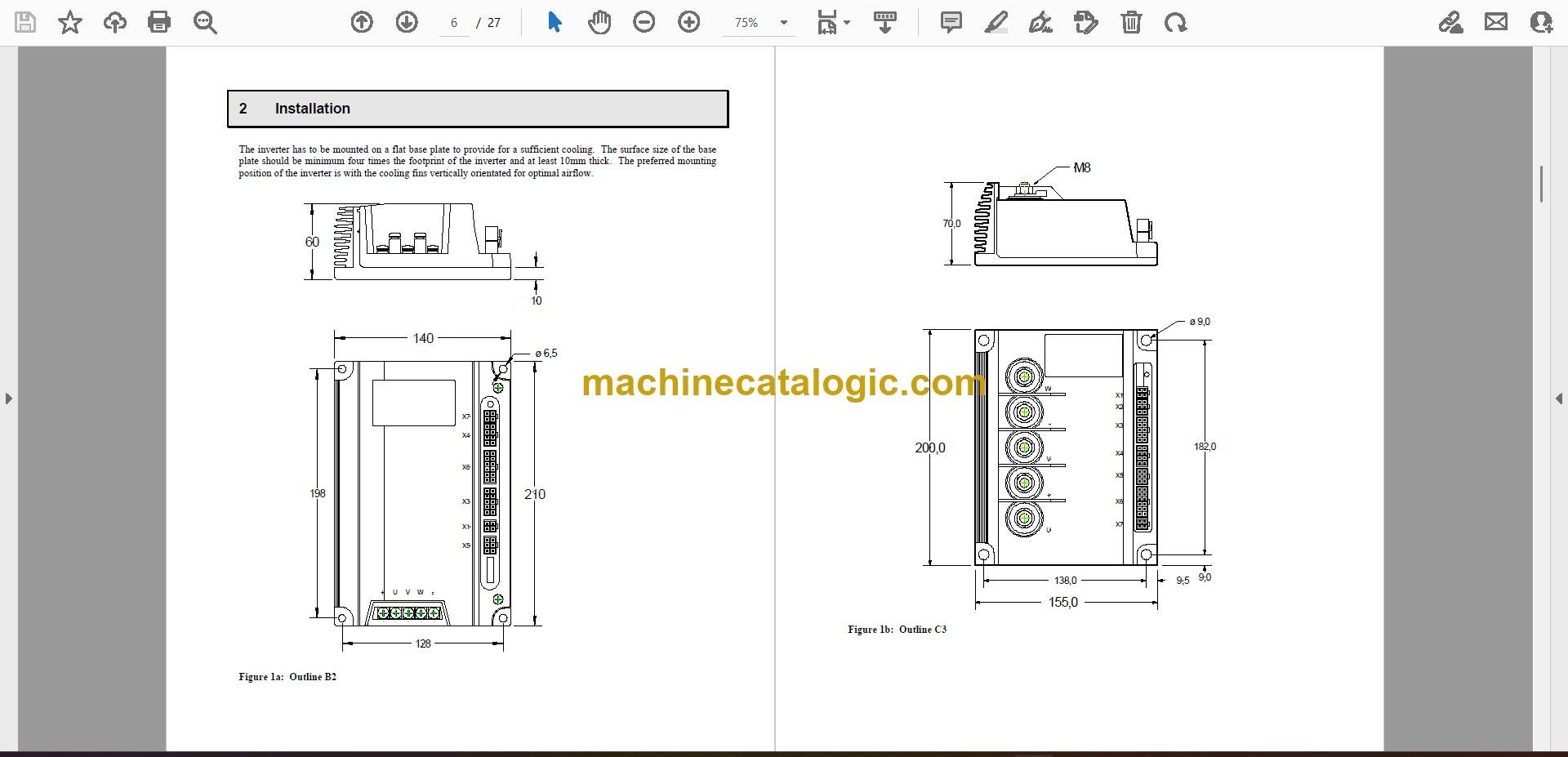Click the ø 9,0 hole diameter label
This screenshot has width=1568, height=757.
(1200, 322)
